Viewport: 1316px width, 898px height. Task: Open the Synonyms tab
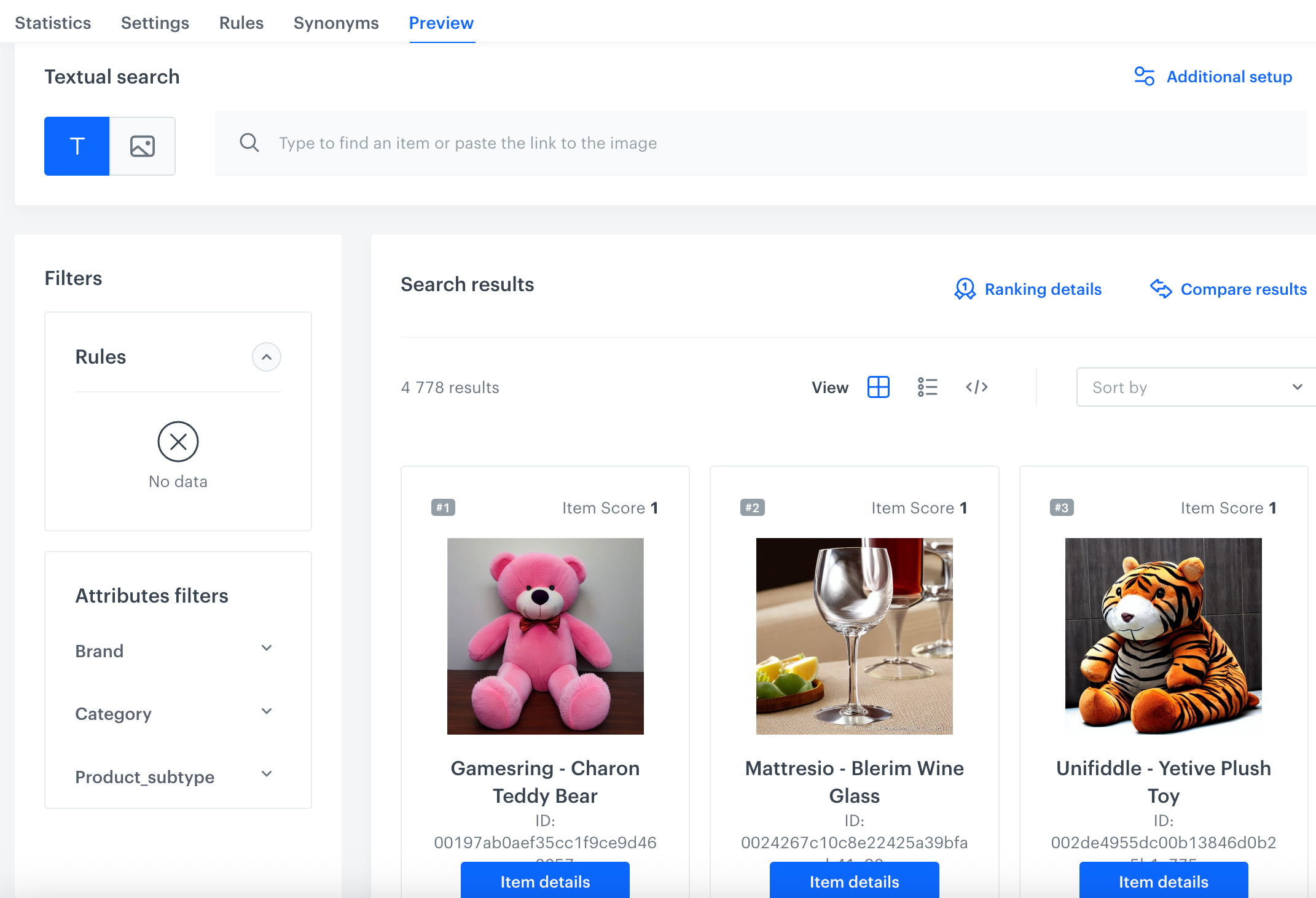(x=336, y=23)
